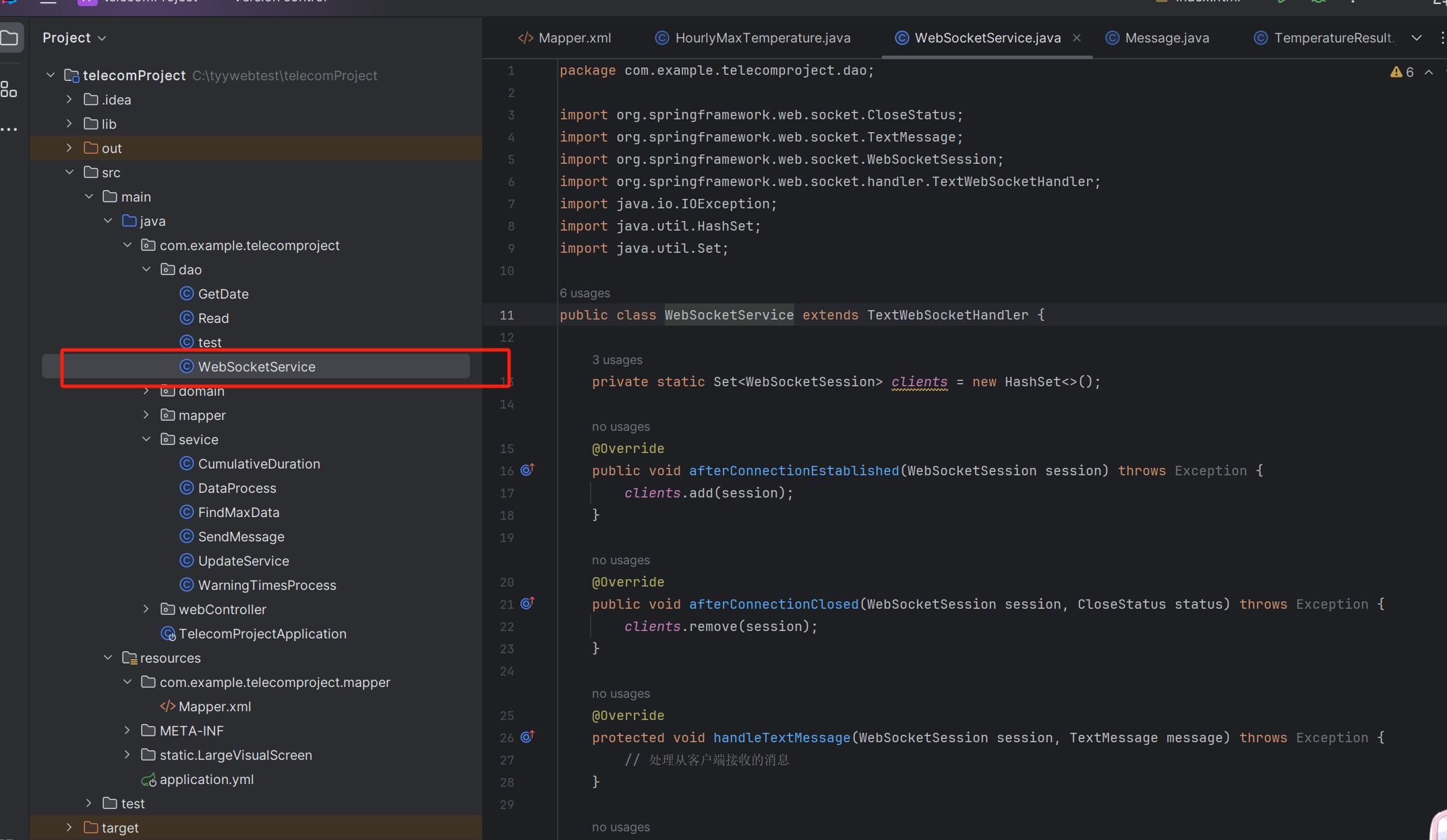
Task: Click the override gutter icon on handleTextMessage
Action: (x=528, y=737)
